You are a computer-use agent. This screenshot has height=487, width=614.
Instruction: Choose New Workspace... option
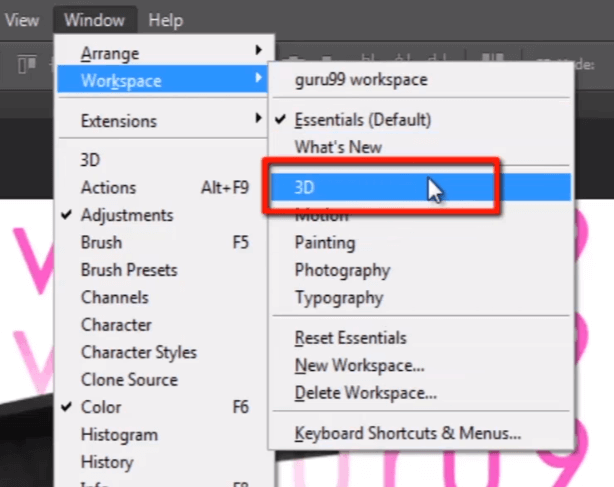[359, 366]
